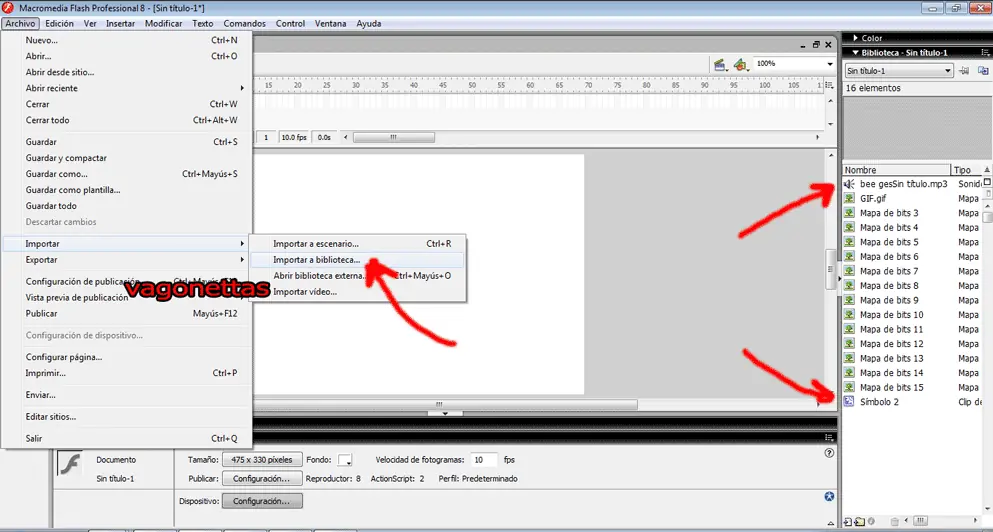Select Guardar como from Archivo menu
Image resolution: width=993 pixels, height=532 pixels.
click(127, 174)
